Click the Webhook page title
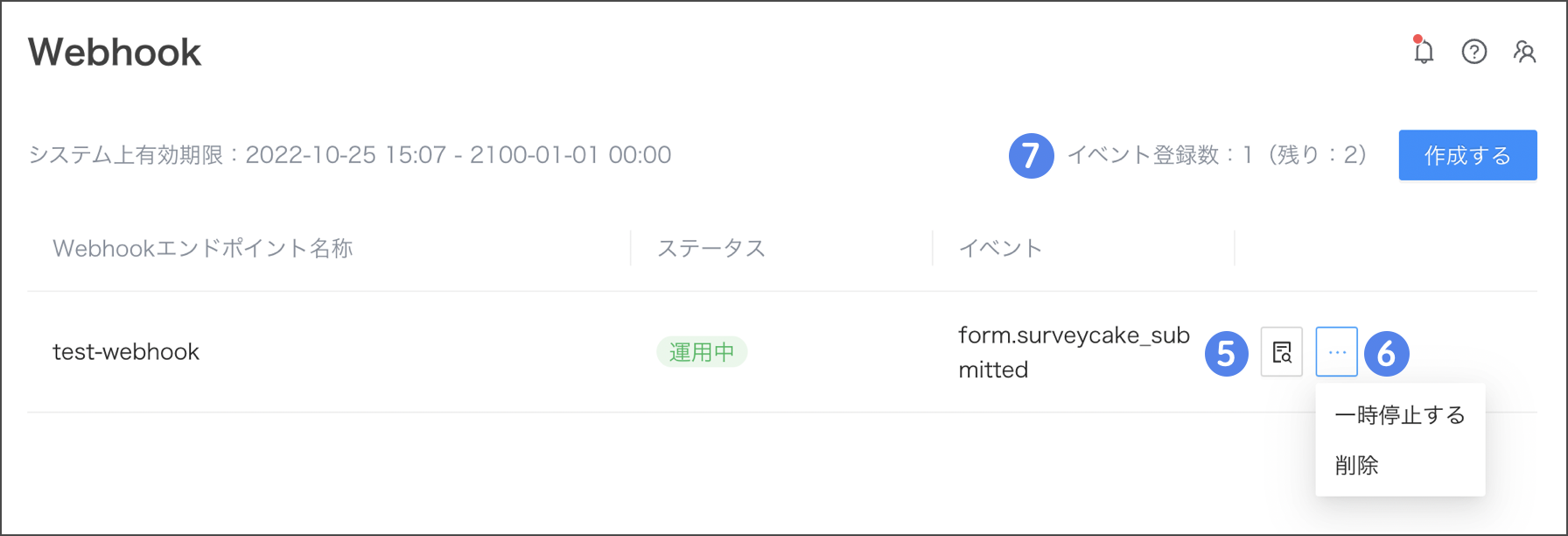The height and width of the screenshot is (536, 1568). coord(115,53)
